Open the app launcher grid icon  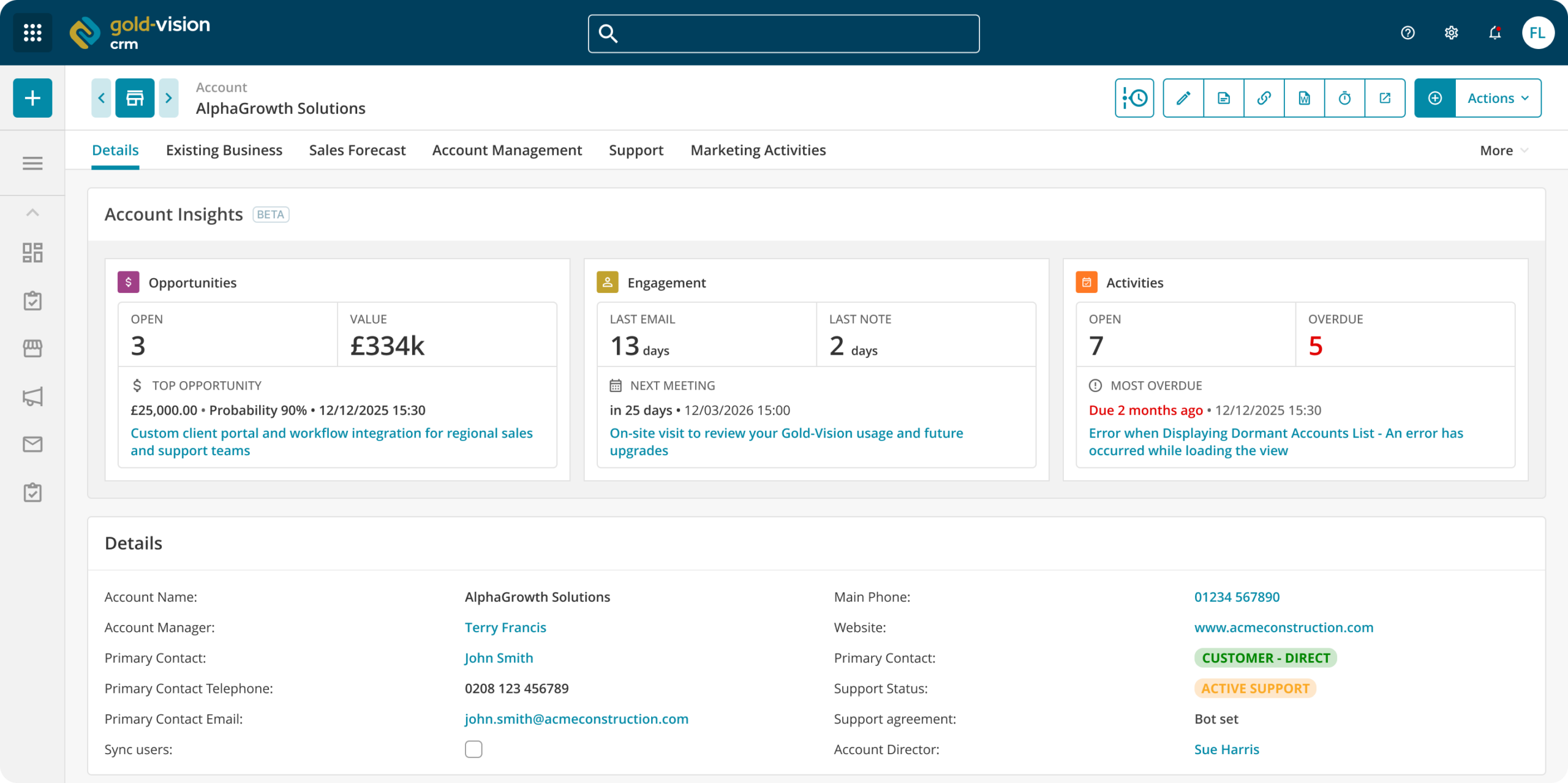click(32, 32)
